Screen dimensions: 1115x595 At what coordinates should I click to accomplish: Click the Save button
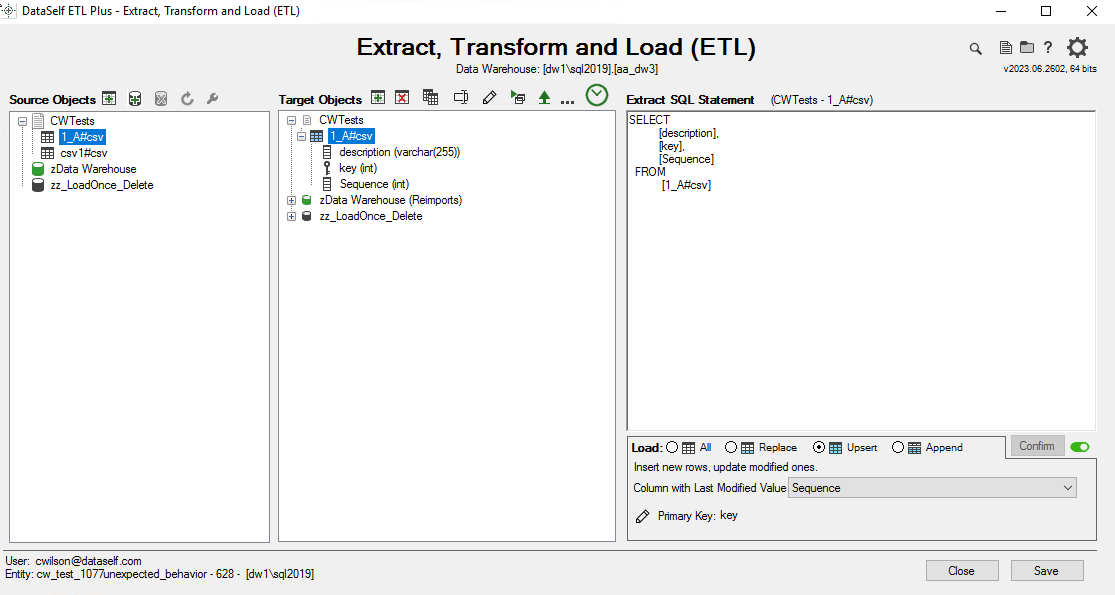(1047, 571)
